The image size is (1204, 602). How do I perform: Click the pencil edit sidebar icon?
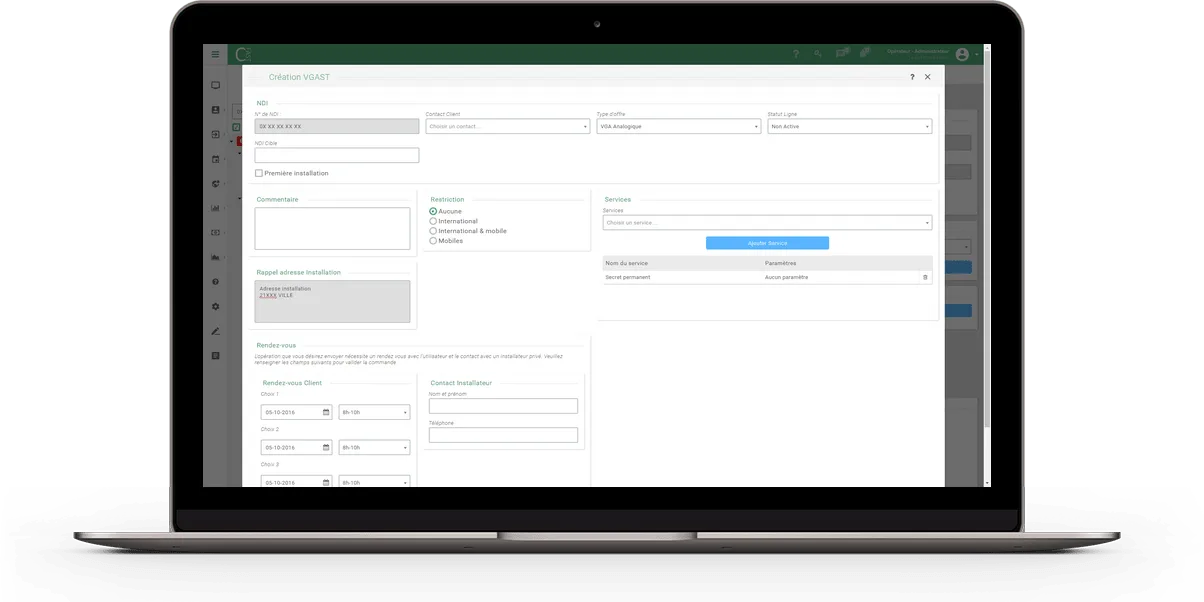pyautogui.click(x=215, y=331)
